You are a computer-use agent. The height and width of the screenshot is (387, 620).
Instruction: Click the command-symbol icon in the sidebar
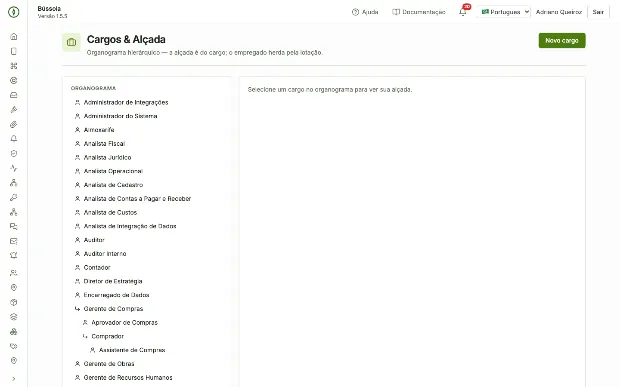click(x=13, y=66)
